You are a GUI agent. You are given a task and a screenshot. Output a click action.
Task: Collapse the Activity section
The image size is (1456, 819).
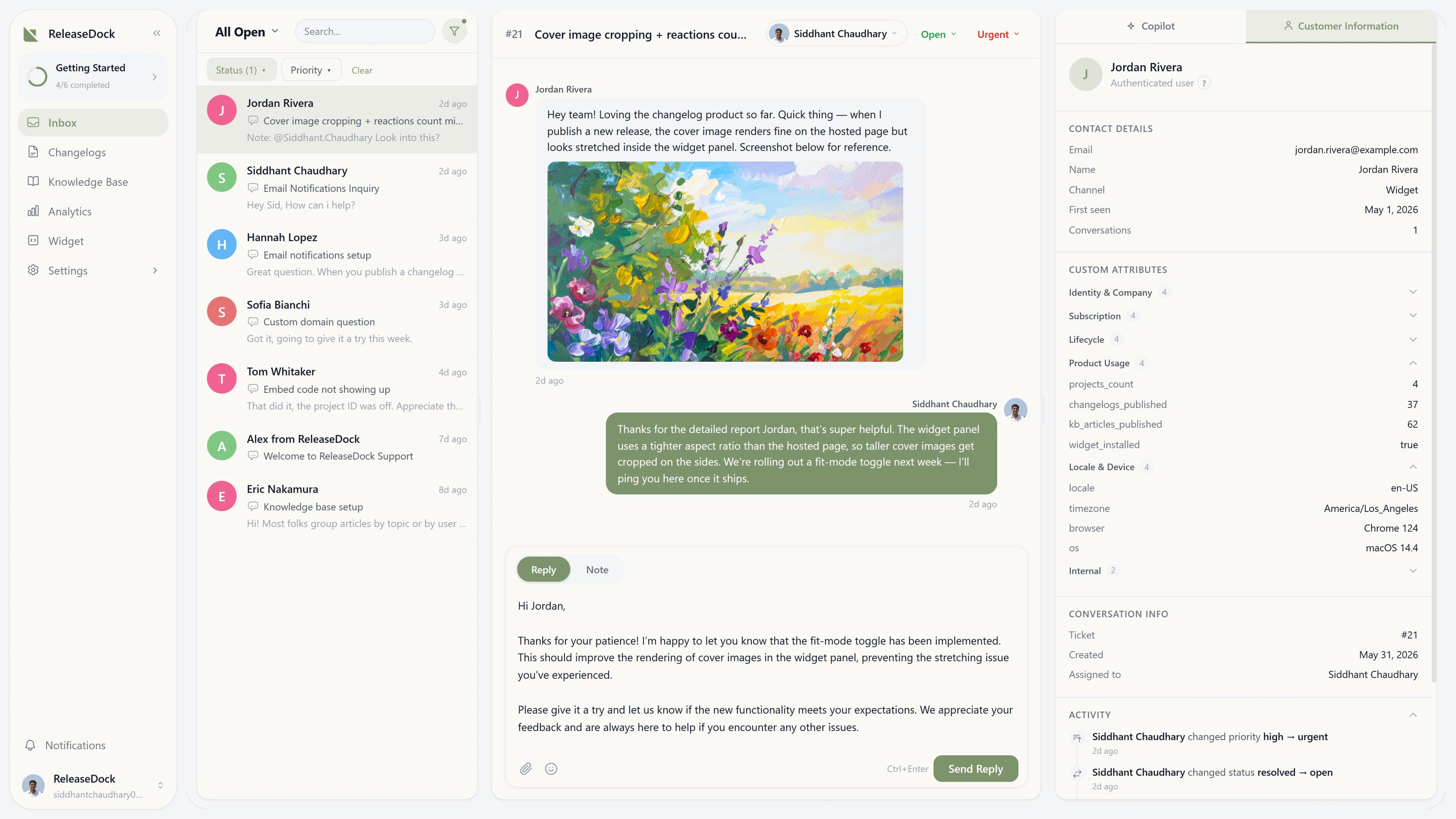click(1412, 715)
